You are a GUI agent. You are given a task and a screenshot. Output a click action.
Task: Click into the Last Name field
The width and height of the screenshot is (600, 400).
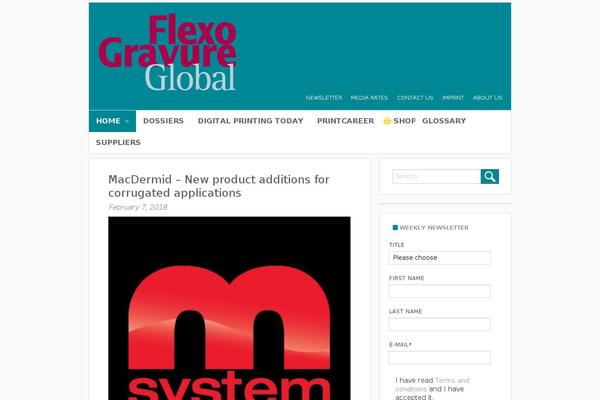pyautogui.click(x=439, y=324)
